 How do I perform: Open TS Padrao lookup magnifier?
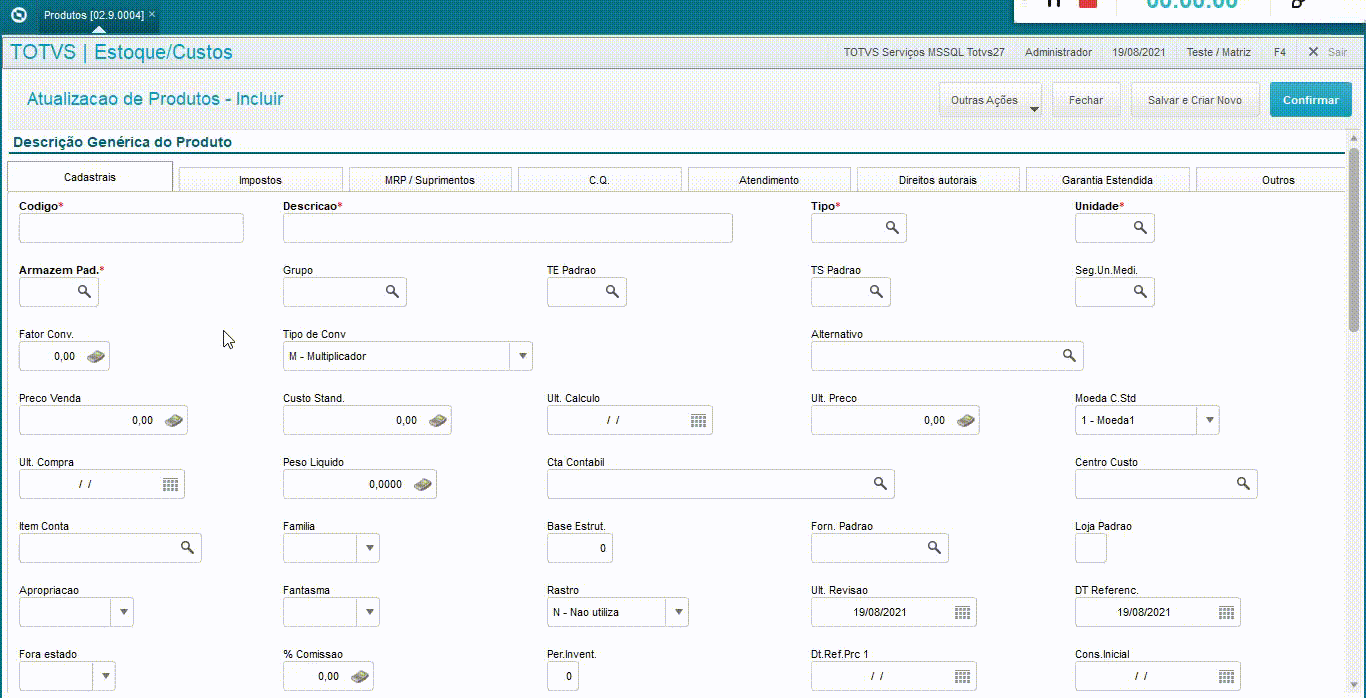[x=876, y=292]
